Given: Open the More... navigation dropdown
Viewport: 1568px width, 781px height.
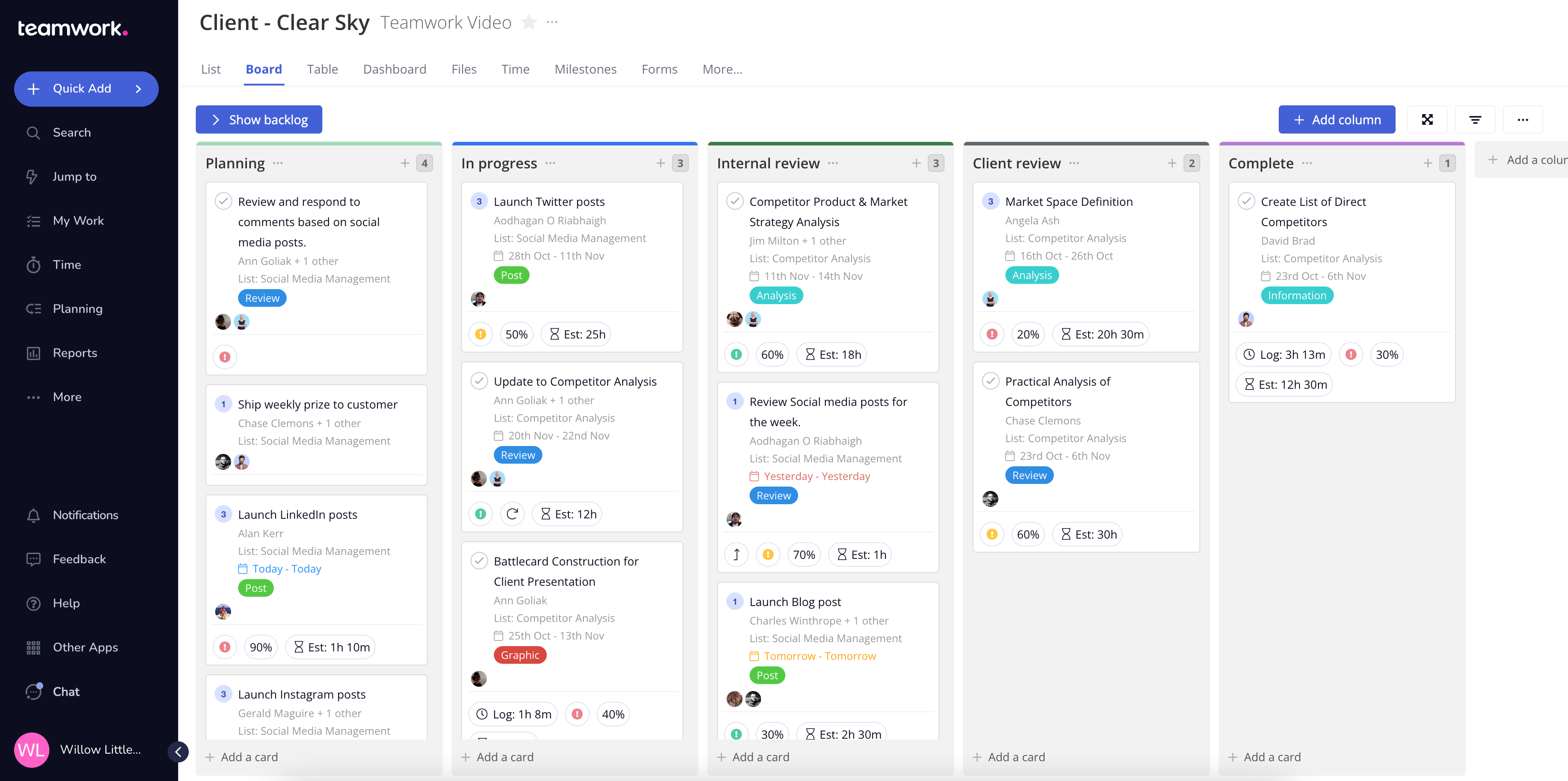Looking at the screenshot, I should point(722,69).
